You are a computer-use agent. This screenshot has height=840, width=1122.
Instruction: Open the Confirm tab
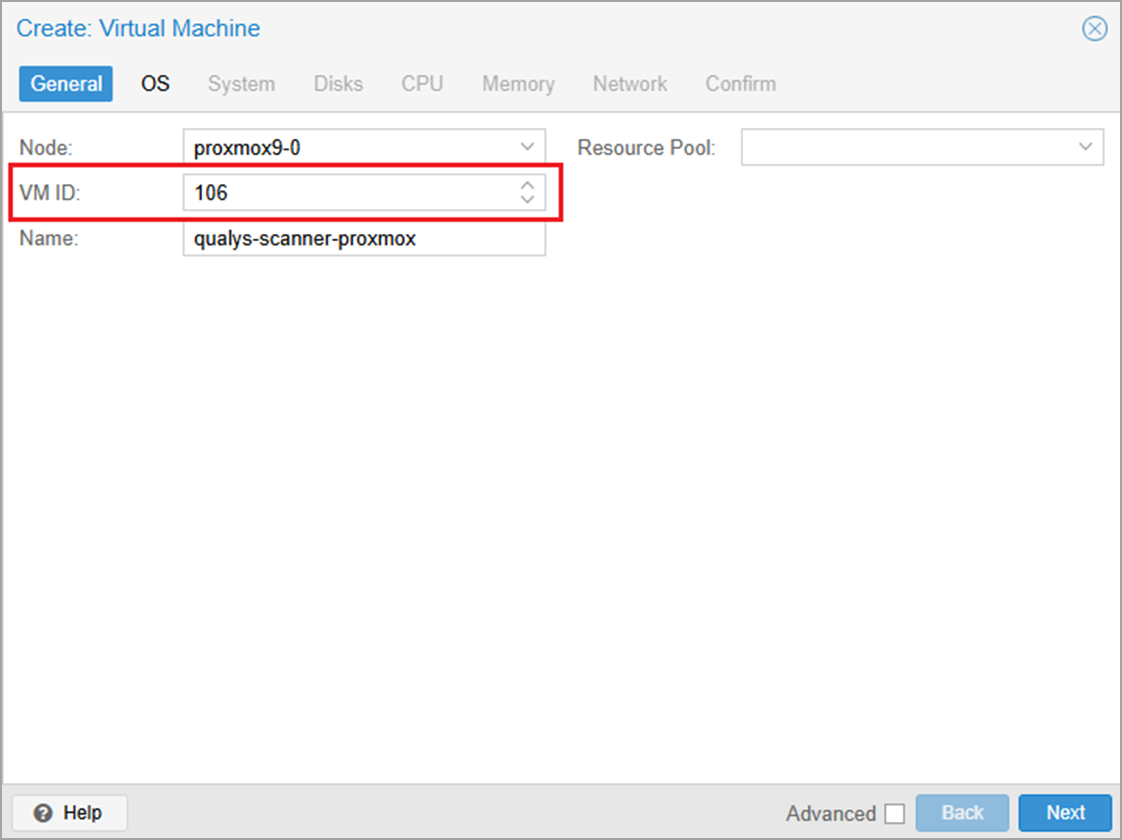(x=740, y=84)
